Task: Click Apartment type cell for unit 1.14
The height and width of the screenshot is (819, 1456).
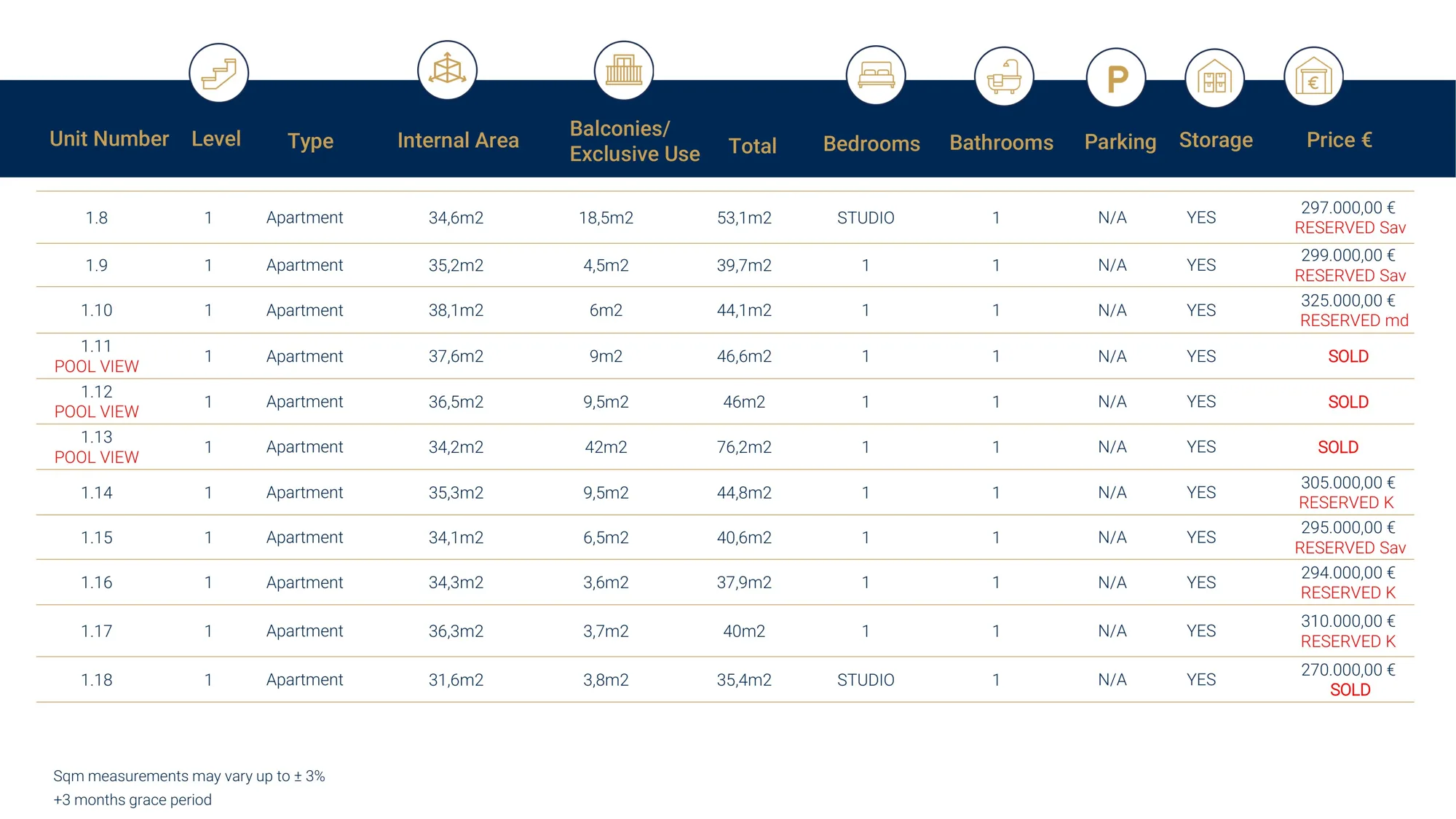Action: [304, 493]
